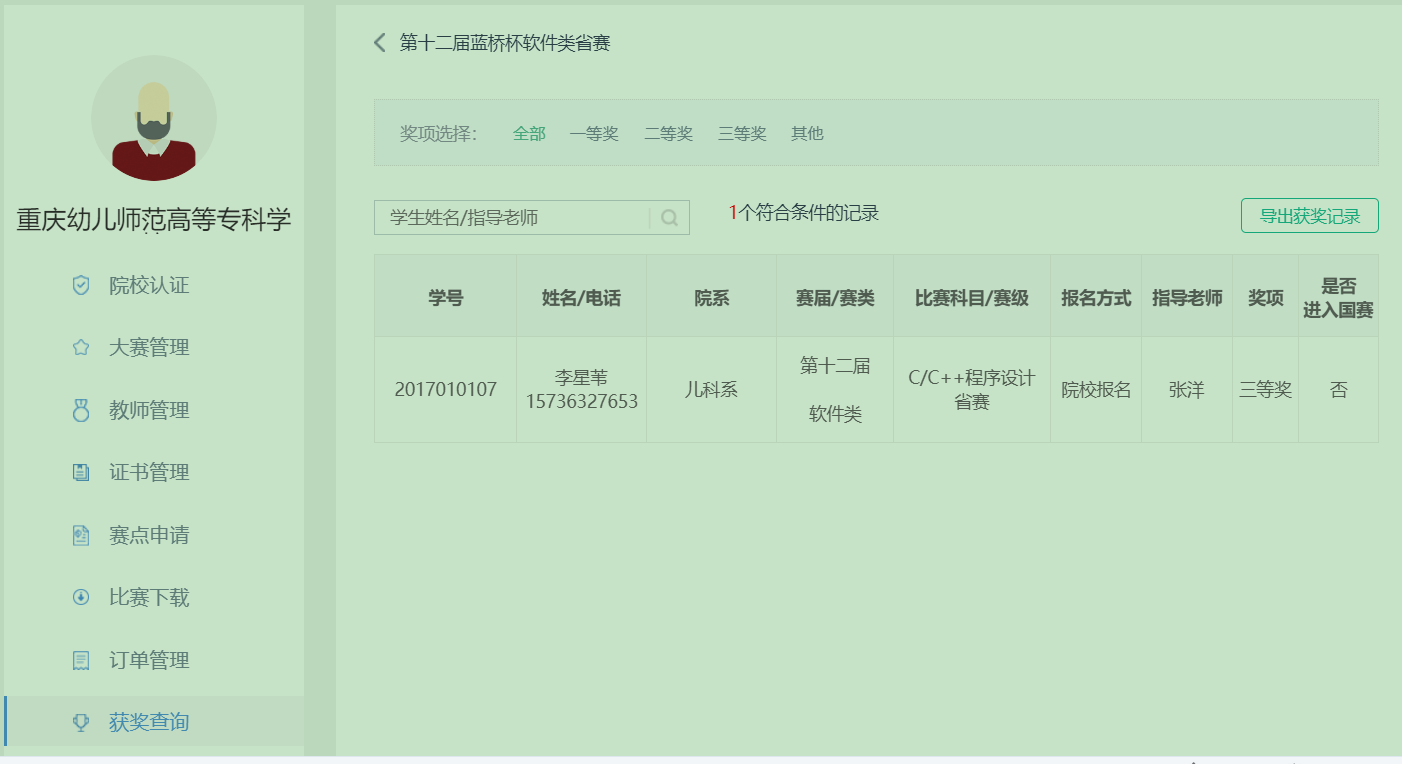
Task: Click the school name 重庆幼儿师范高等专科学
Action: [x=154, y=220]
